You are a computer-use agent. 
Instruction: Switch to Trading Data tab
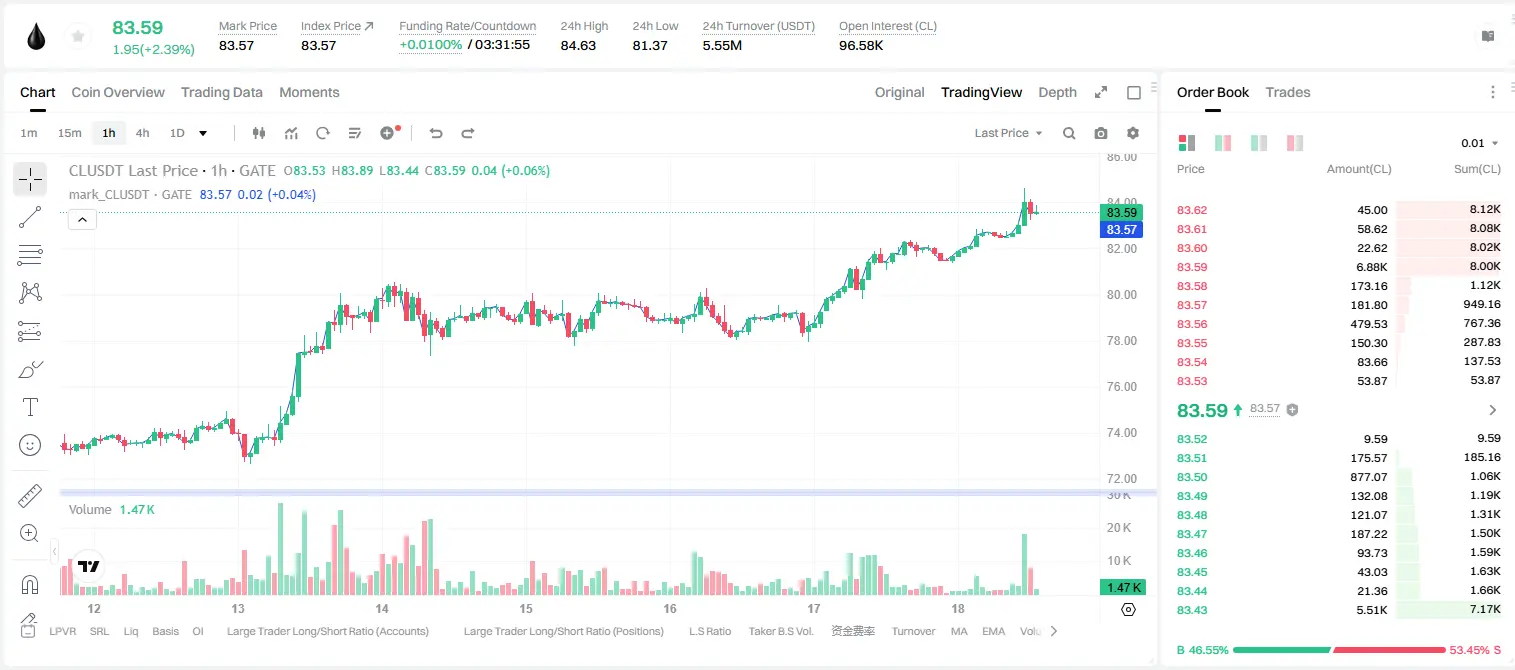pos(222,92)
